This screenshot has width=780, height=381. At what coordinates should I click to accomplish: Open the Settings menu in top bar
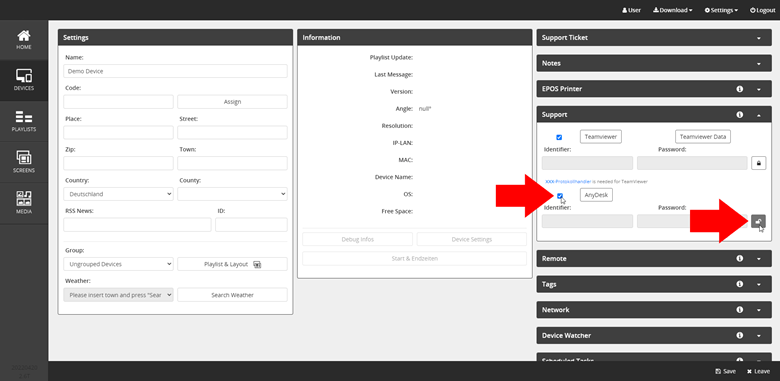click(x=721, y=10)
